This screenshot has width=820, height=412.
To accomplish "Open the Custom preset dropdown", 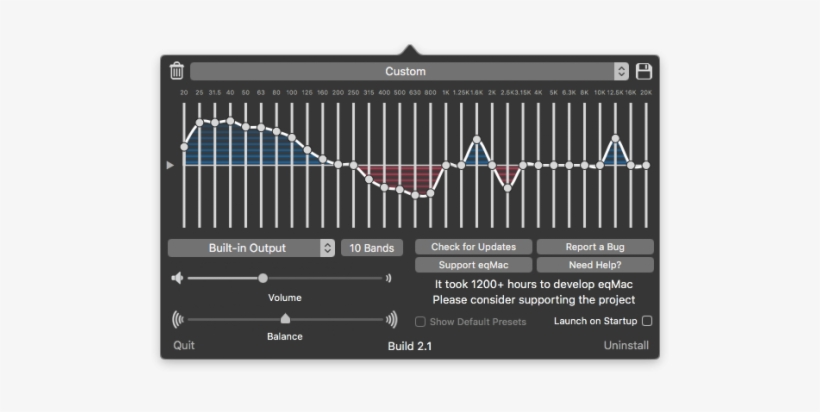I will coord(409,71).
